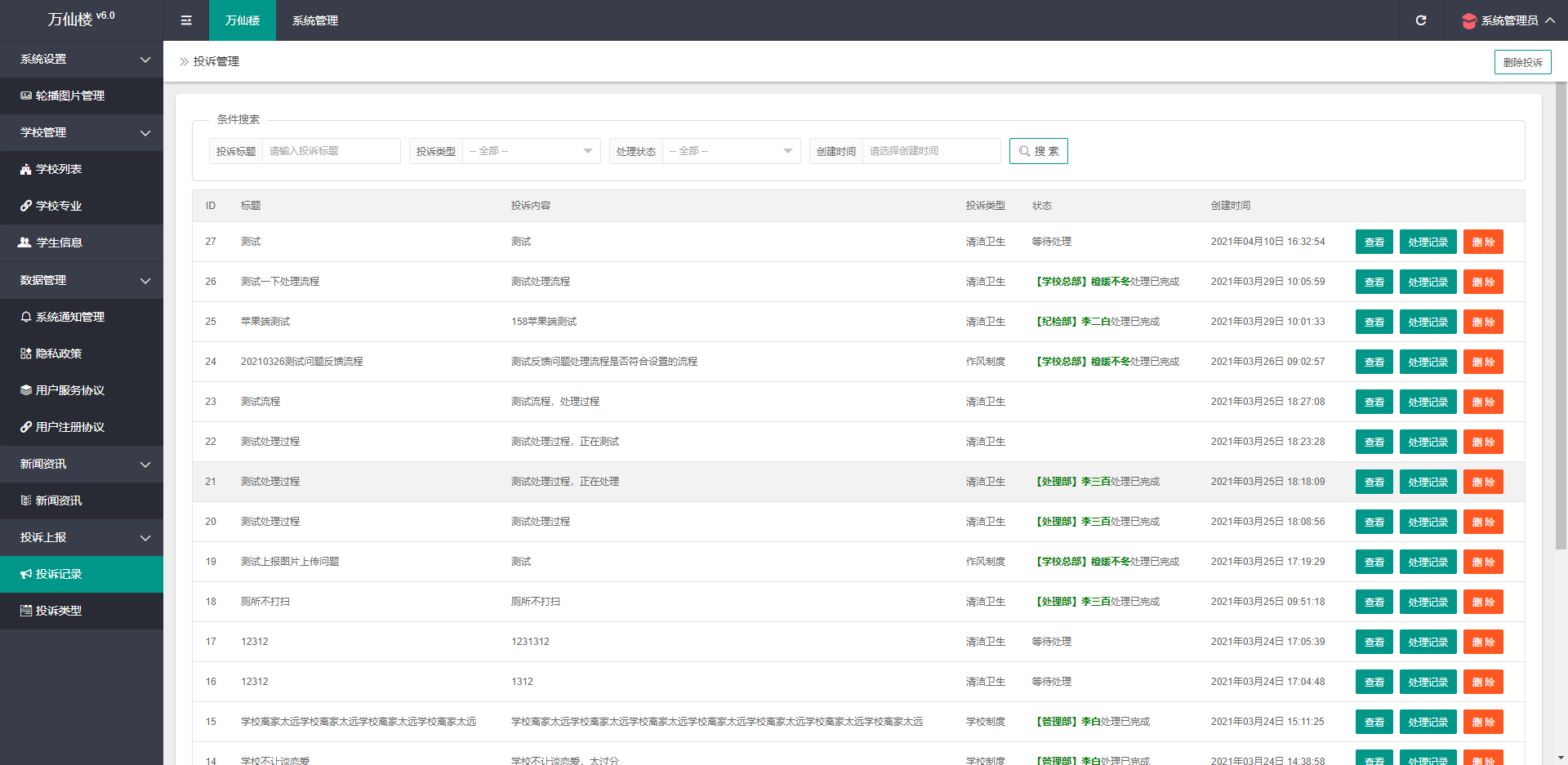Click date 2021年03月25日 18:27:08

pos(1268,402)
